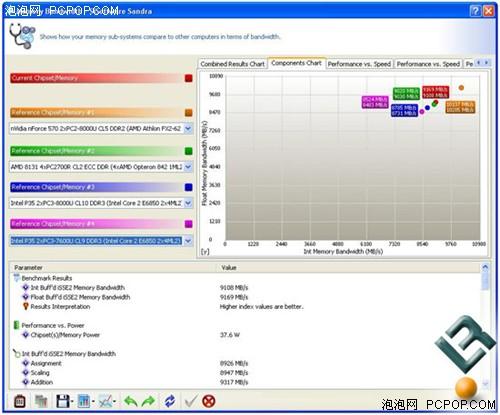The width and height of the screenshot is (500, 415).
Task: Click the Current Chipset/Memory red gradient bar
Action: tap(97, 78)
